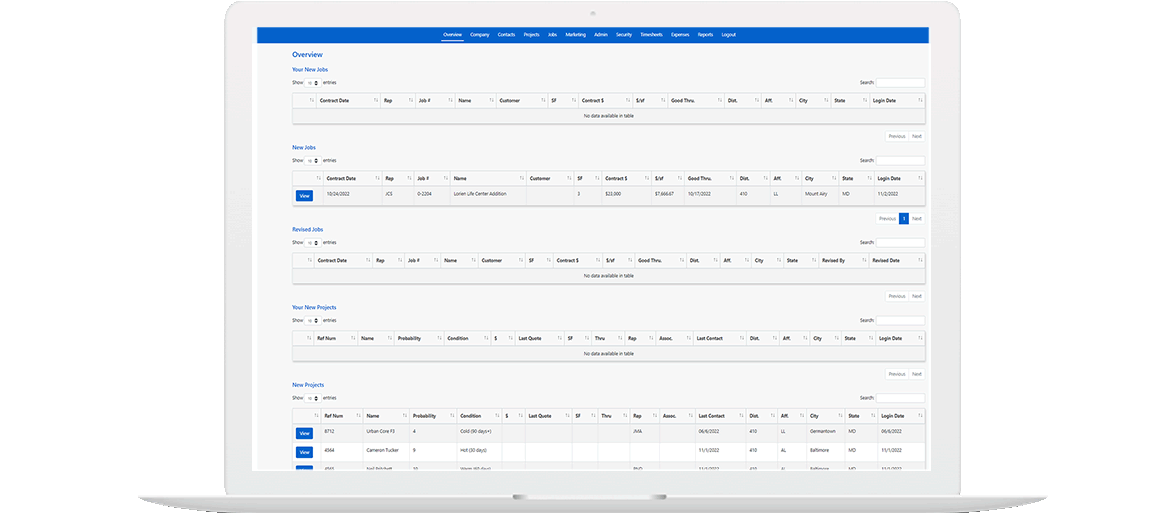Viewport: 1150px width, 515px height.
Task: Sort Revised Jobs by Revised Date
Action: pos(896,260)
